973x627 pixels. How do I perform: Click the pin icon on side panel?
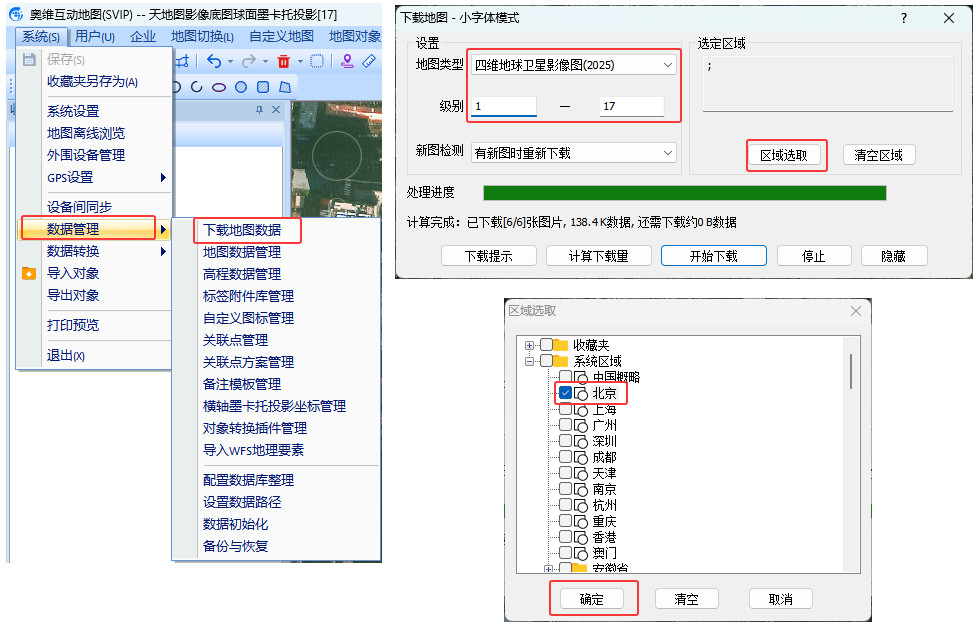pos(259,110)
